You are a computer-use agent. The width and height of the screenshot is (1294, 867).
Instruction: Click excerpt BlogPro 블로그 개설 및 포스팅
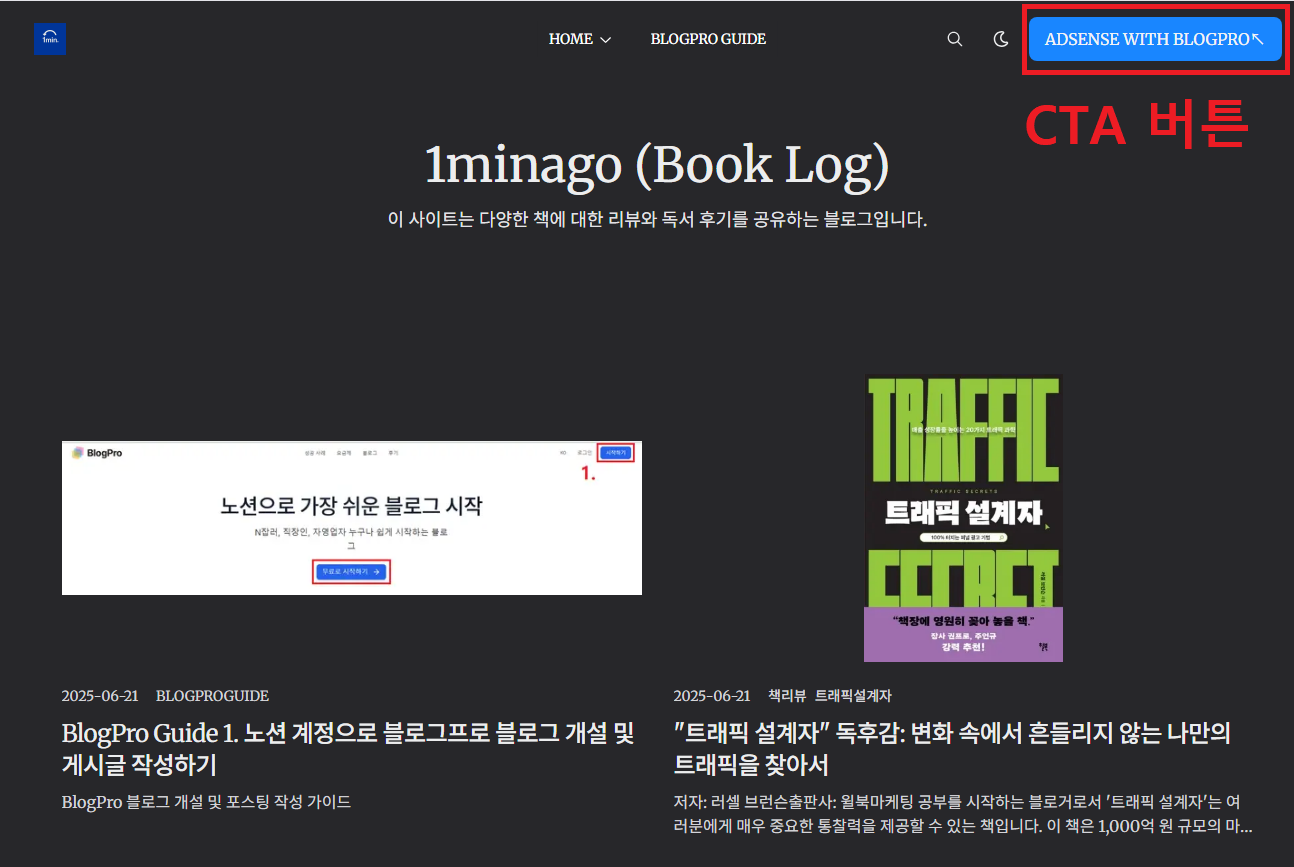pyautogui.click(x=206, y=802)
